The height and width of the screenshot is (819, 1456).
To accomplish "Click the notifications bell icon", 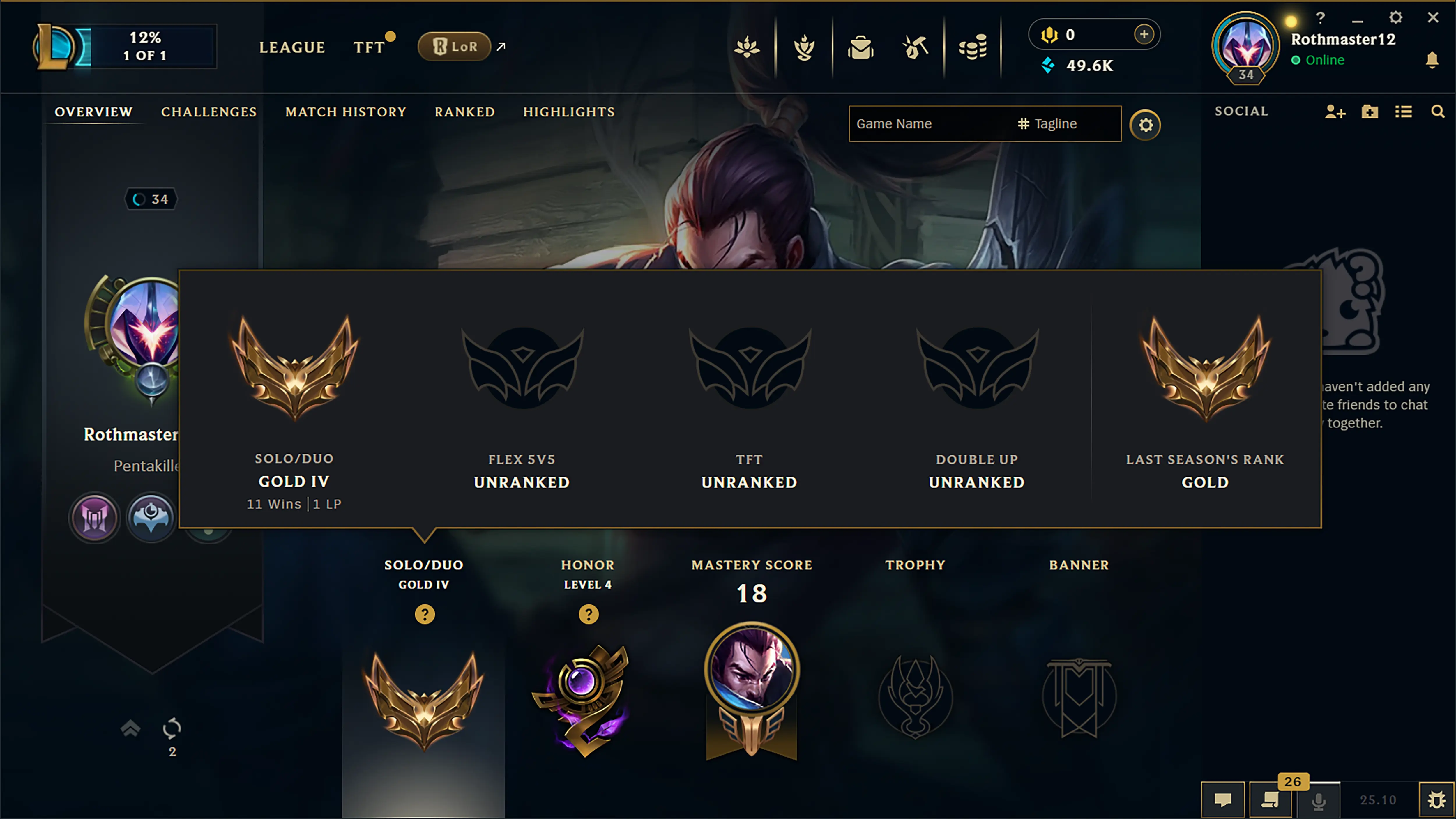I will coord(1432,60).
